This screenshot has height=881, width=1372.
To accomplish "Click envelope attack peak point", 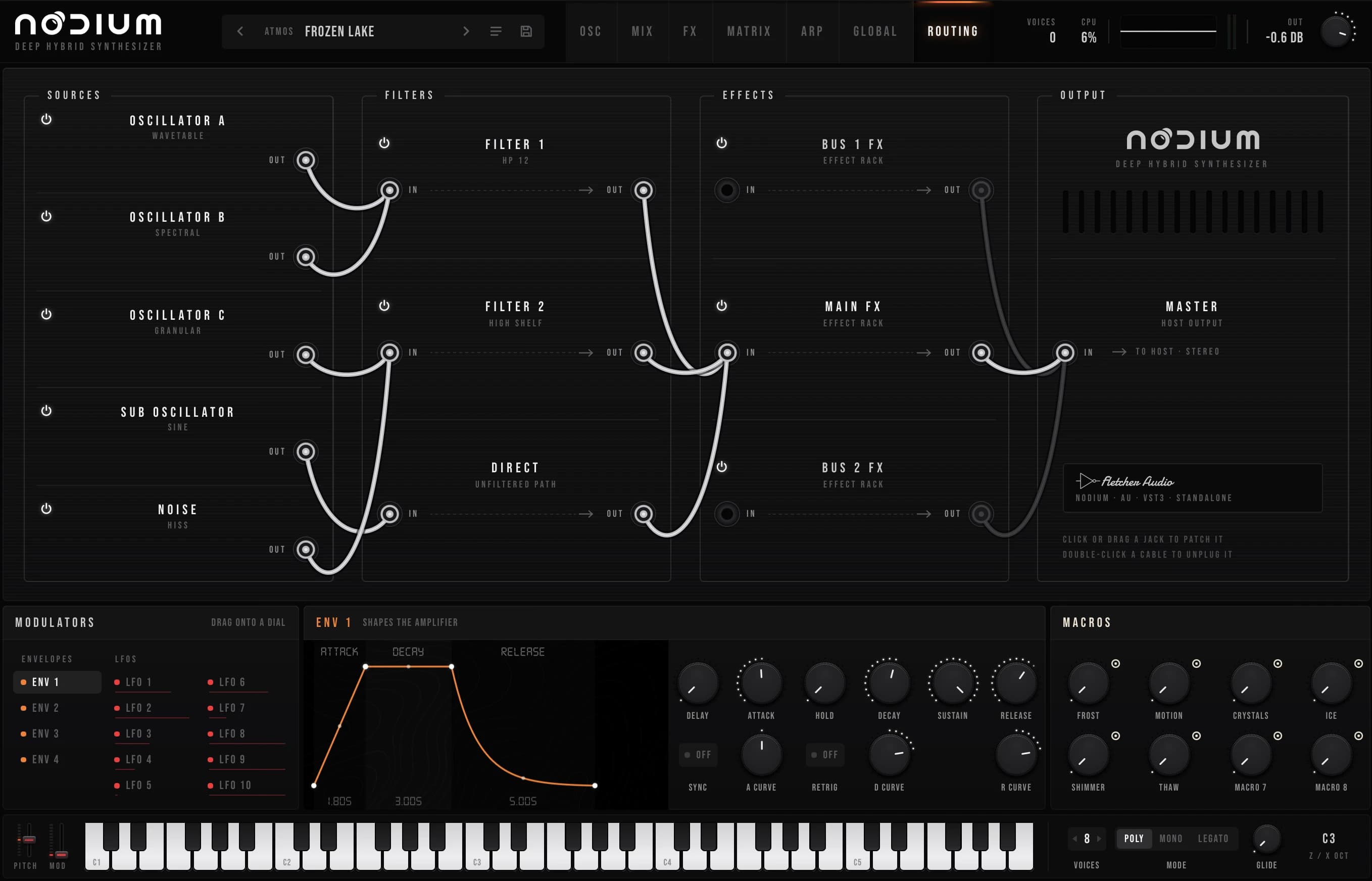I will tap(365, 666).
